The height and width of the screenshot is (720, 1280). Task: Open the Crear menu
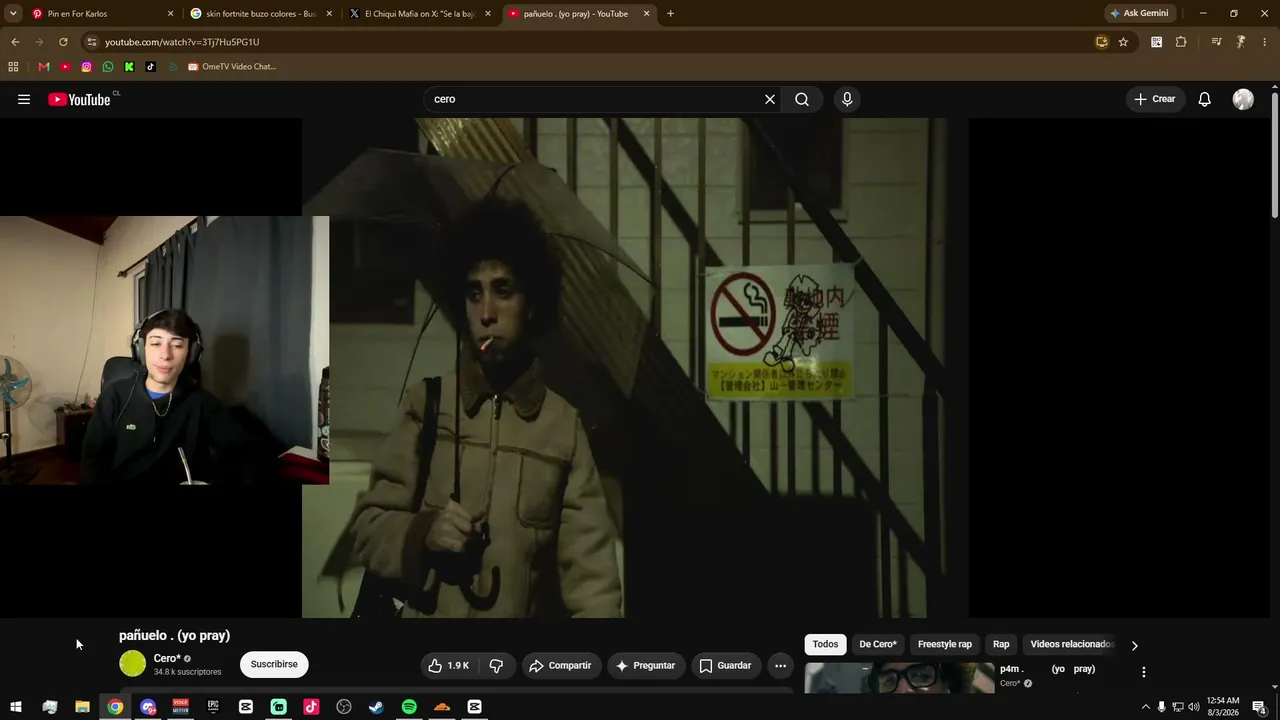1155,99
